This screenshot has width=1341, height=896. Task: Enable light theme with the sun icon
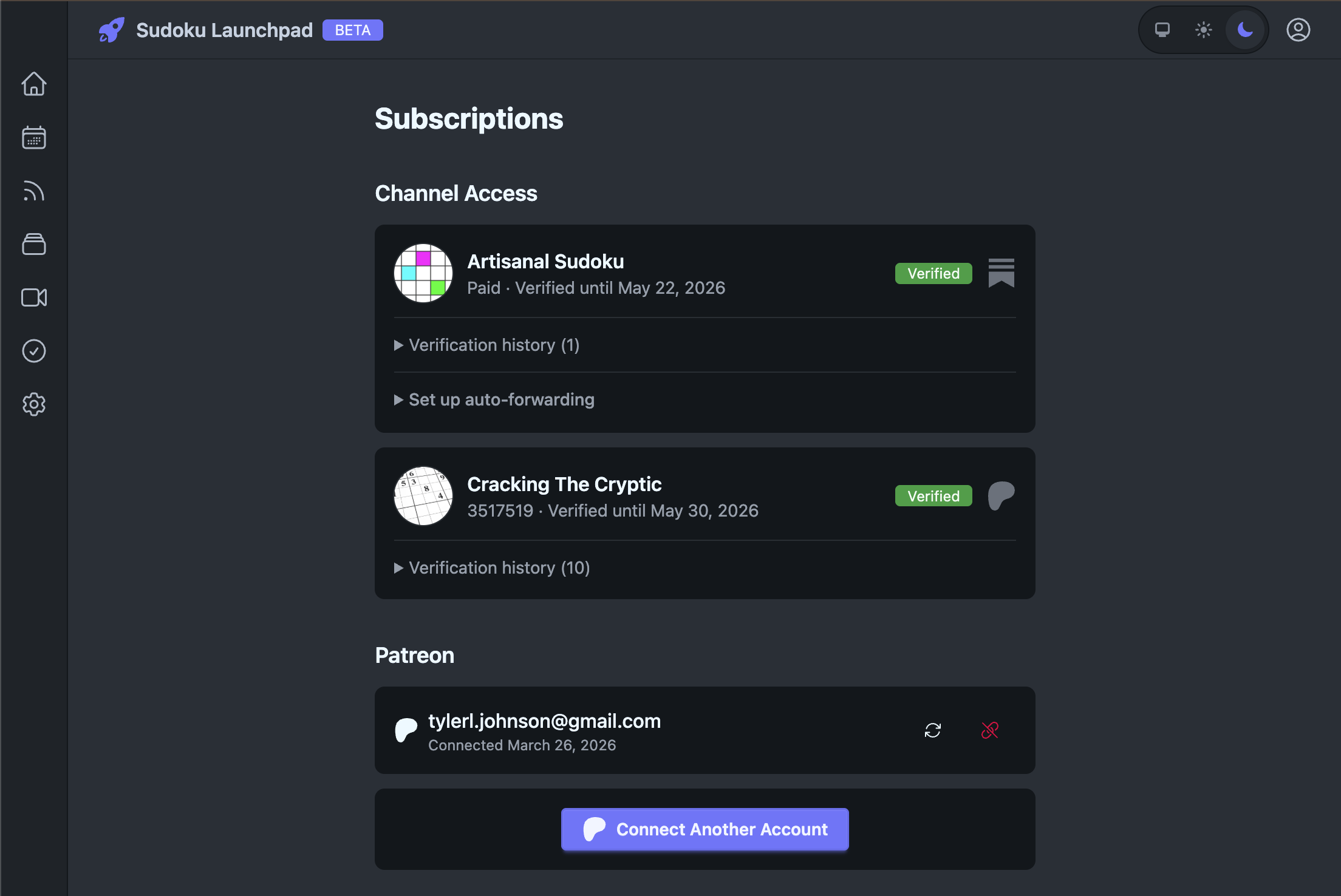click(1203, 29)
